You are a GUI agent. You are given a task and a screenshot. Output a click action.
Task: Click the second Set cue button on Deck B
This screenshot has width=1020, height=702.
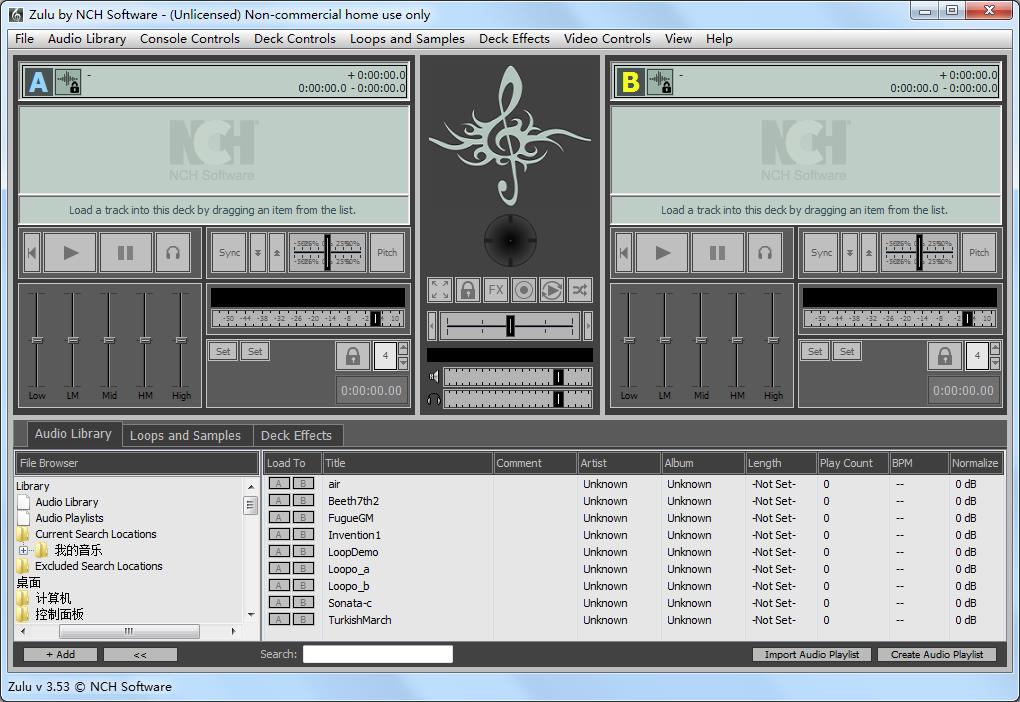click(847, 351)
